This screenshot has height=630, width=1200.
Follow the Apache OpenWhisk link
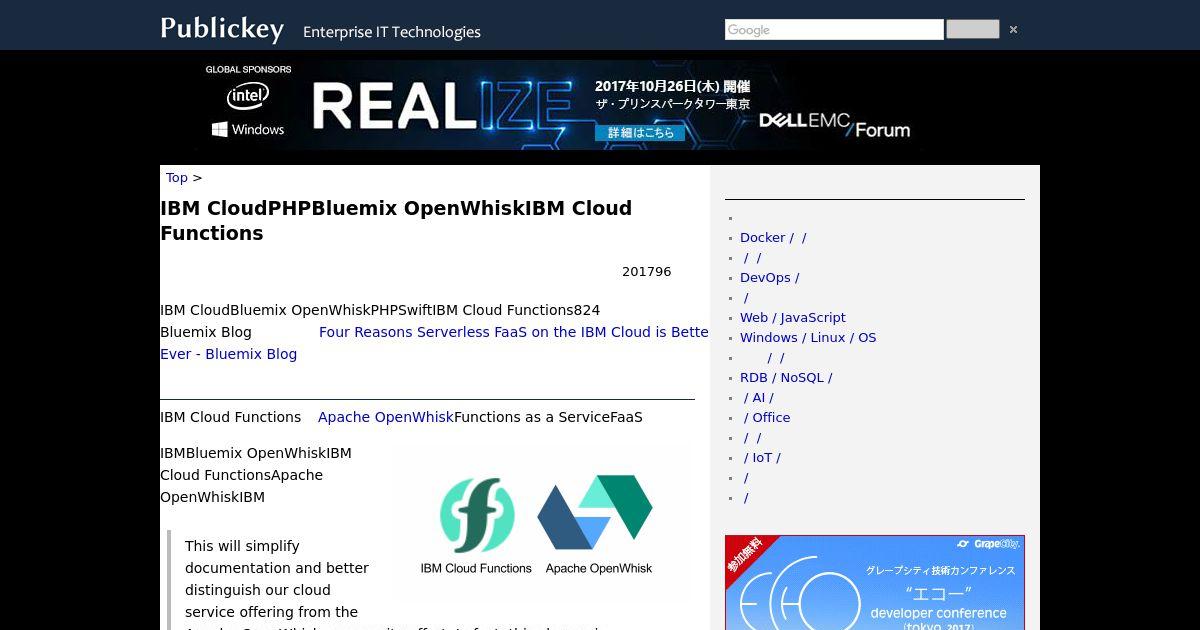coord(386,417)
